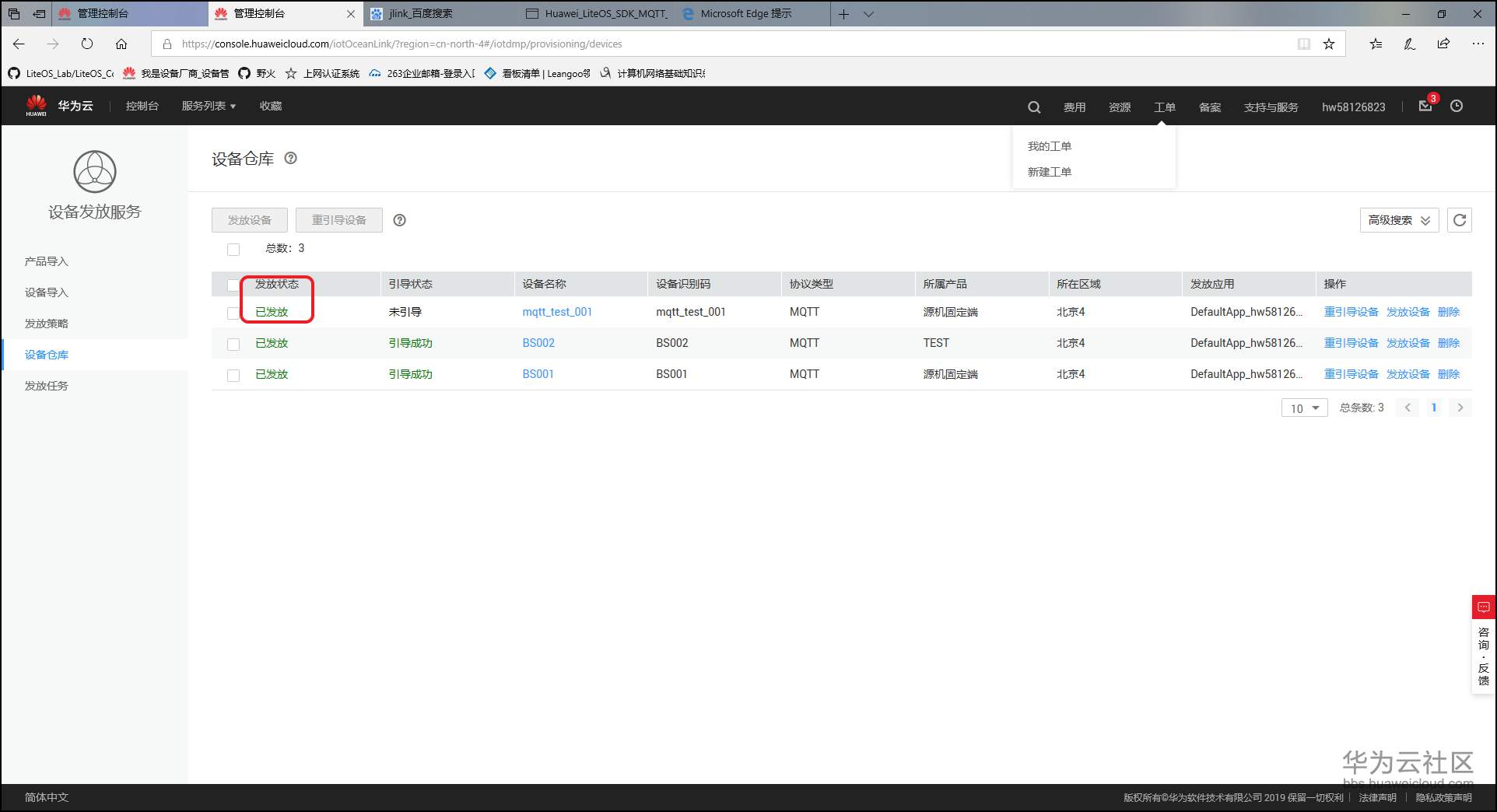Screen dimensions: 1497x812
Task: Toggle the select-all checkbox beside 总数
Action: 233,249
